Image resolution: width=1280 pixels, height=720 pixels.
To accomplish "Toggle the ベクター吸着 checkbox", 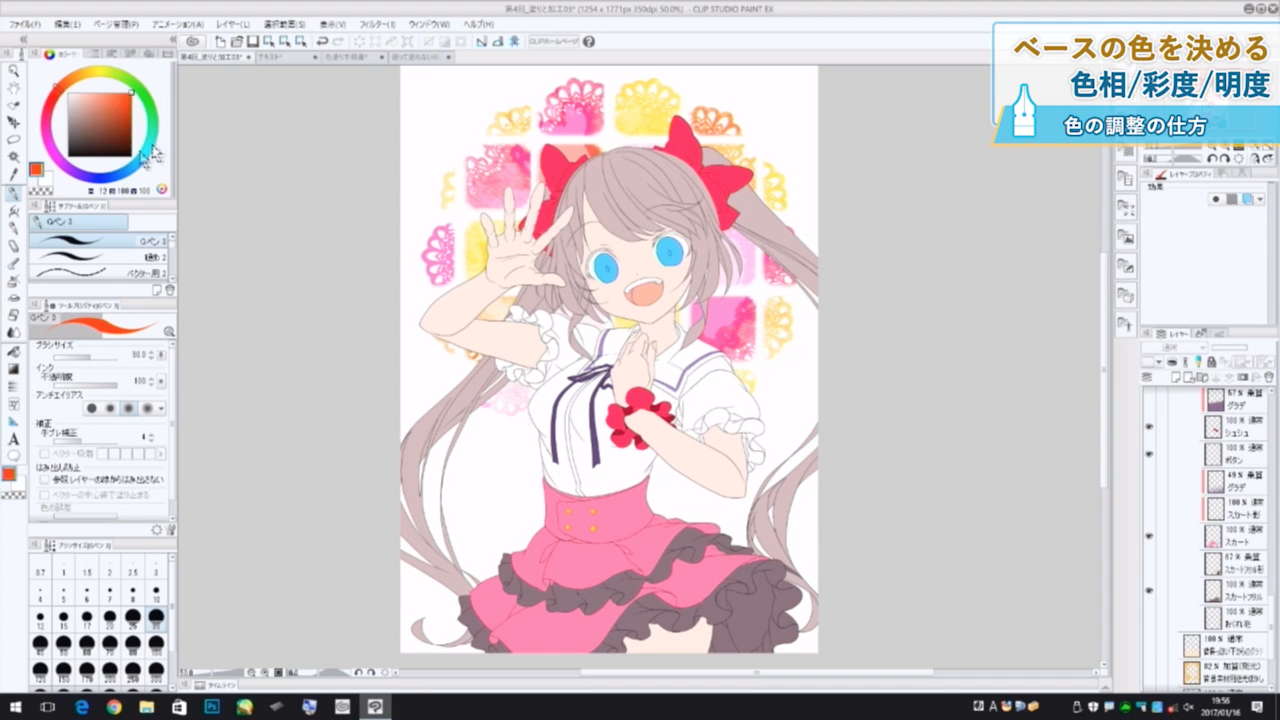I will click(x=44, y=454).
